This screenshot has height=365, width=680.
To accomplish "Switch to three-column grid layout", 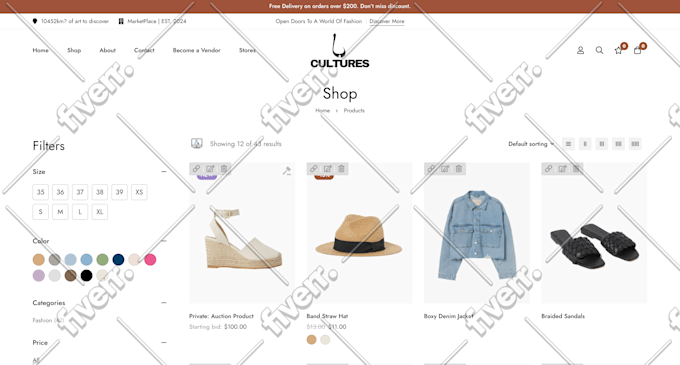I will click(x=618, y=144).
